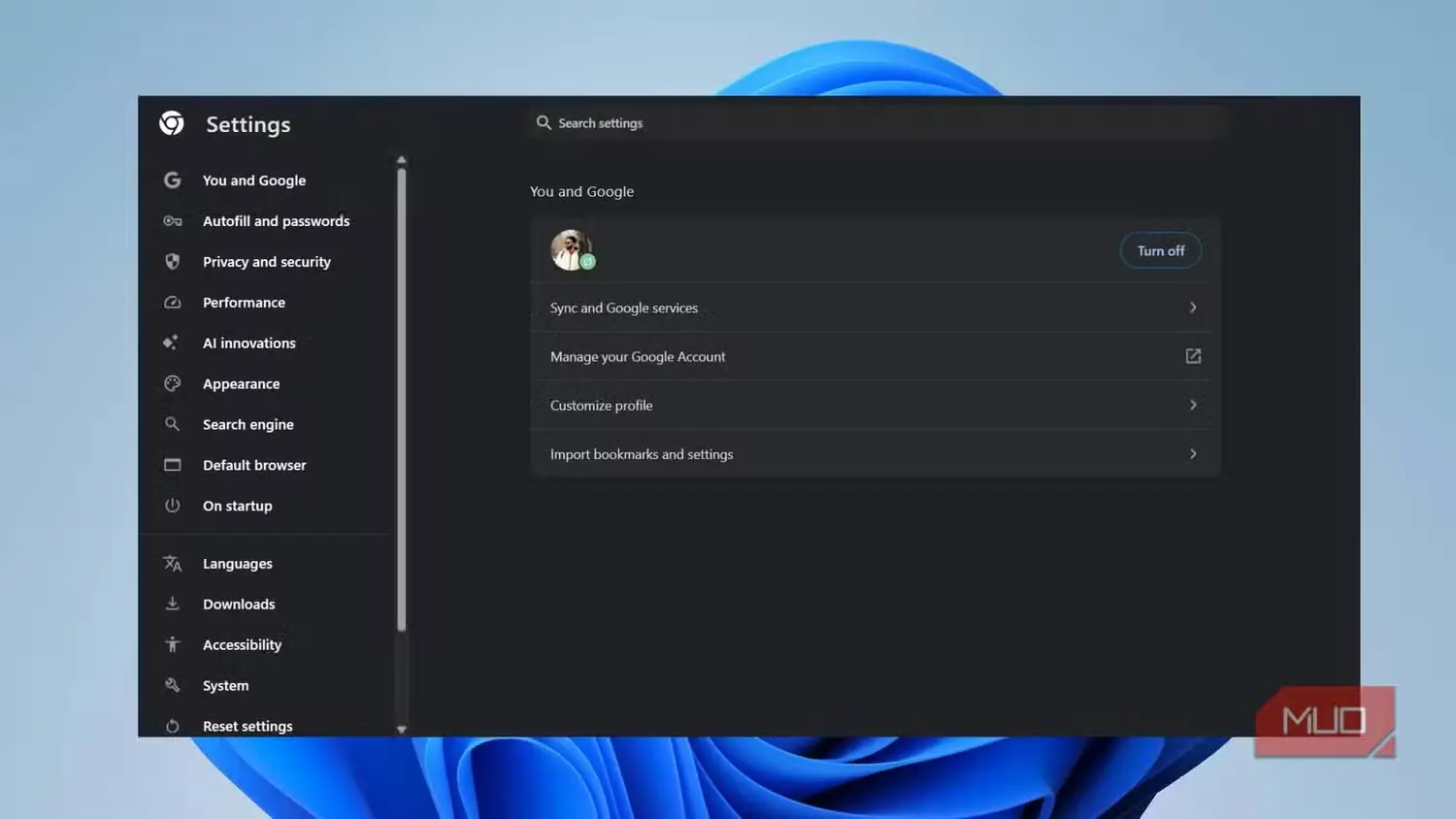Image resolution: width=1456 pixels, height=819 pixels.
Task: Click the sparkle icon for AI innovations
Action: coord(171,343)
